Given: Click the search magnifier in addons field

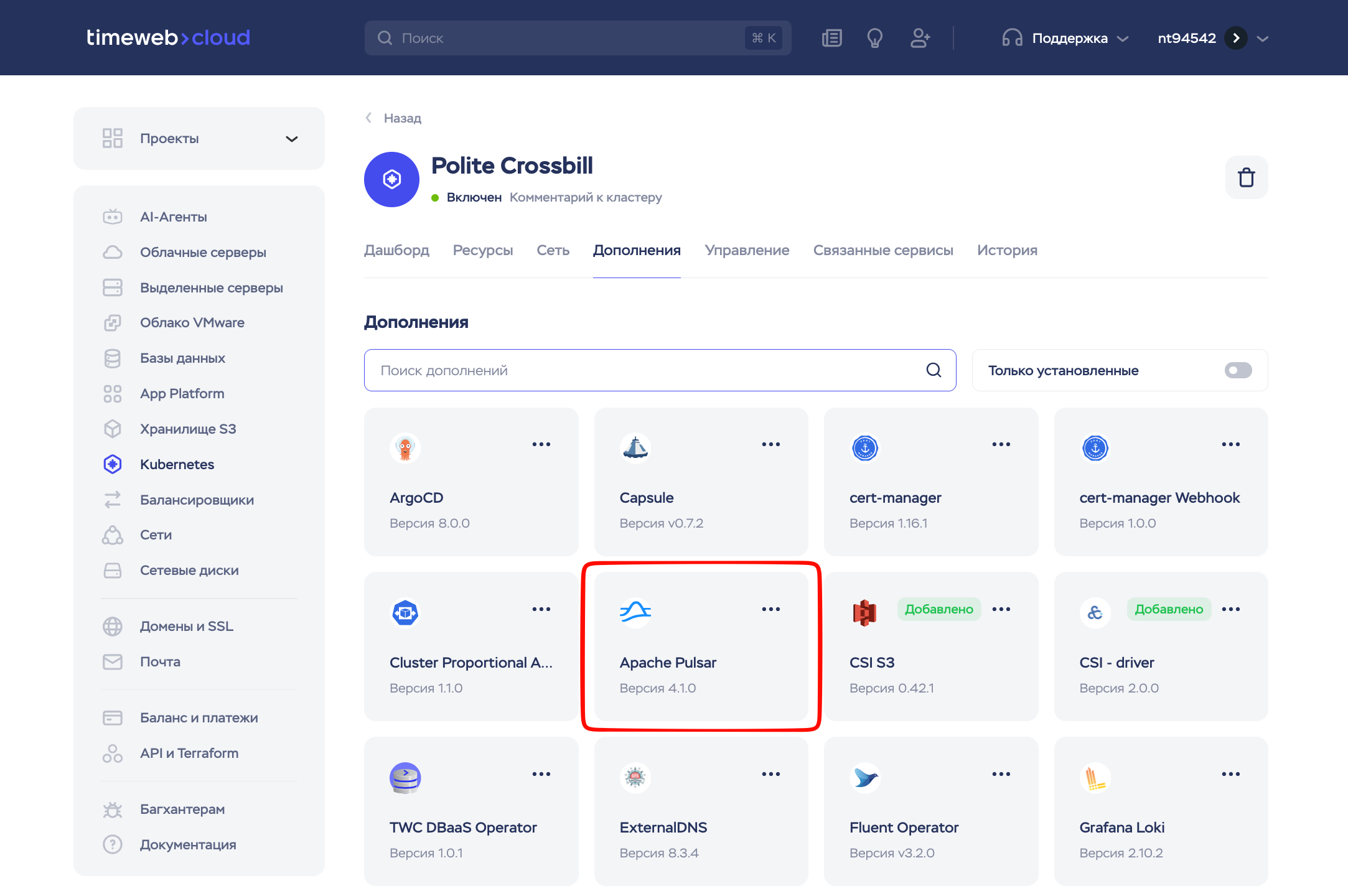Looking at the screenshot, I should pos(934,370).
